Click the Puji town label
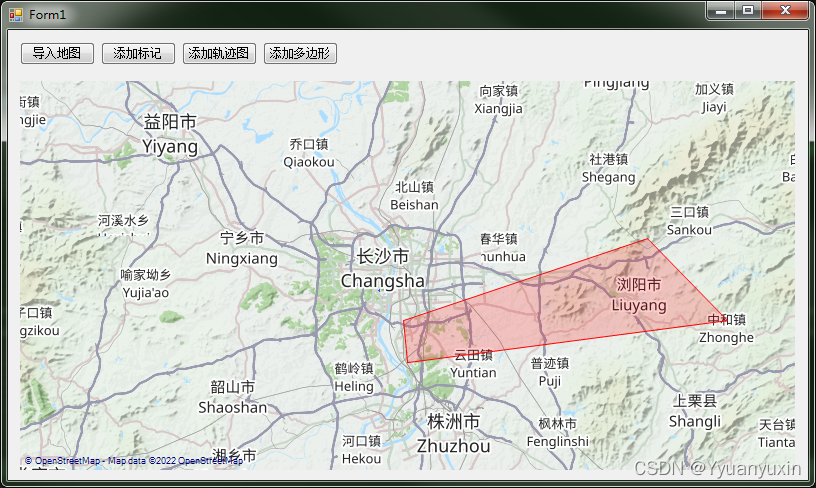Image resolution: width=816 pixels, height=488 pixels. pyautogui.click(x=550, y=372)
